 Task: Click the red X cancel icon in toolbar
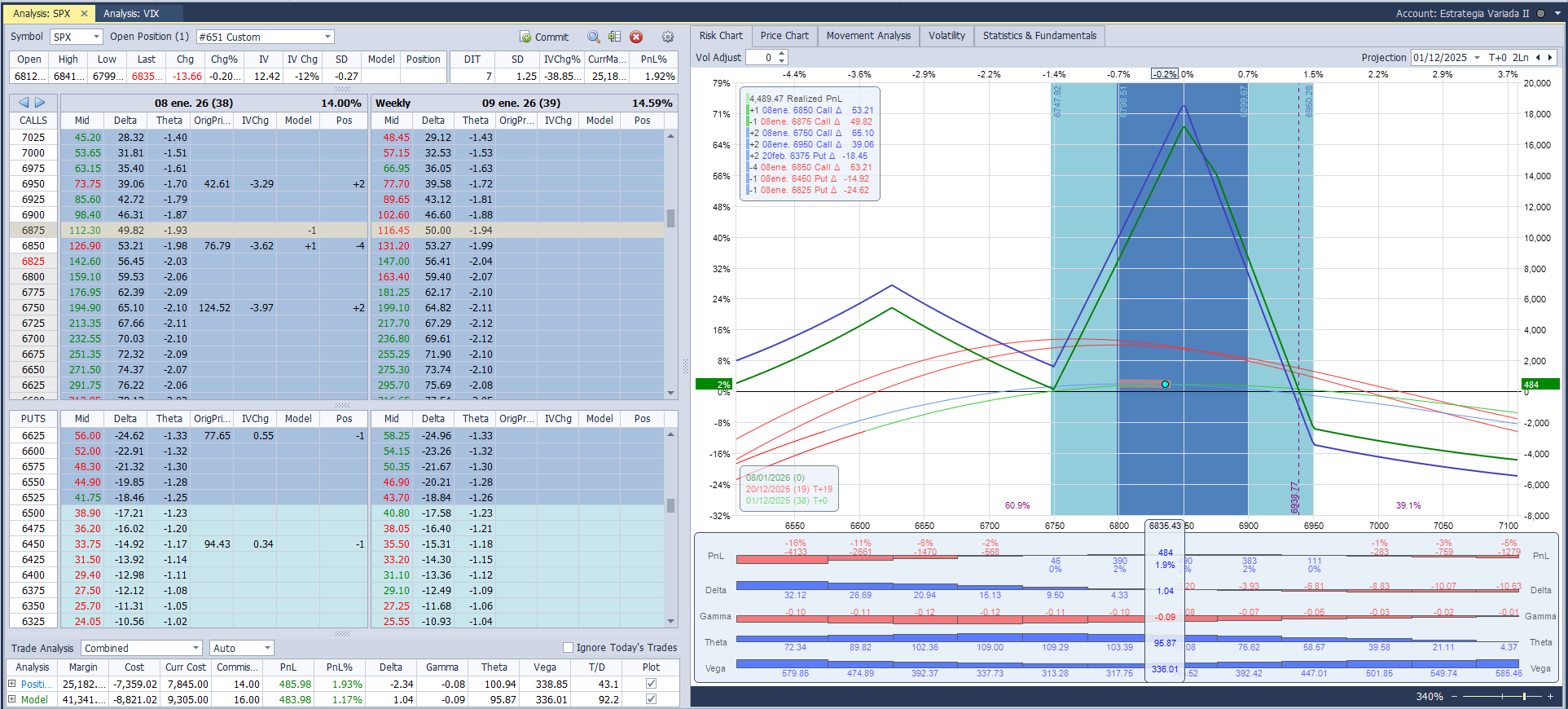(636, 37)
